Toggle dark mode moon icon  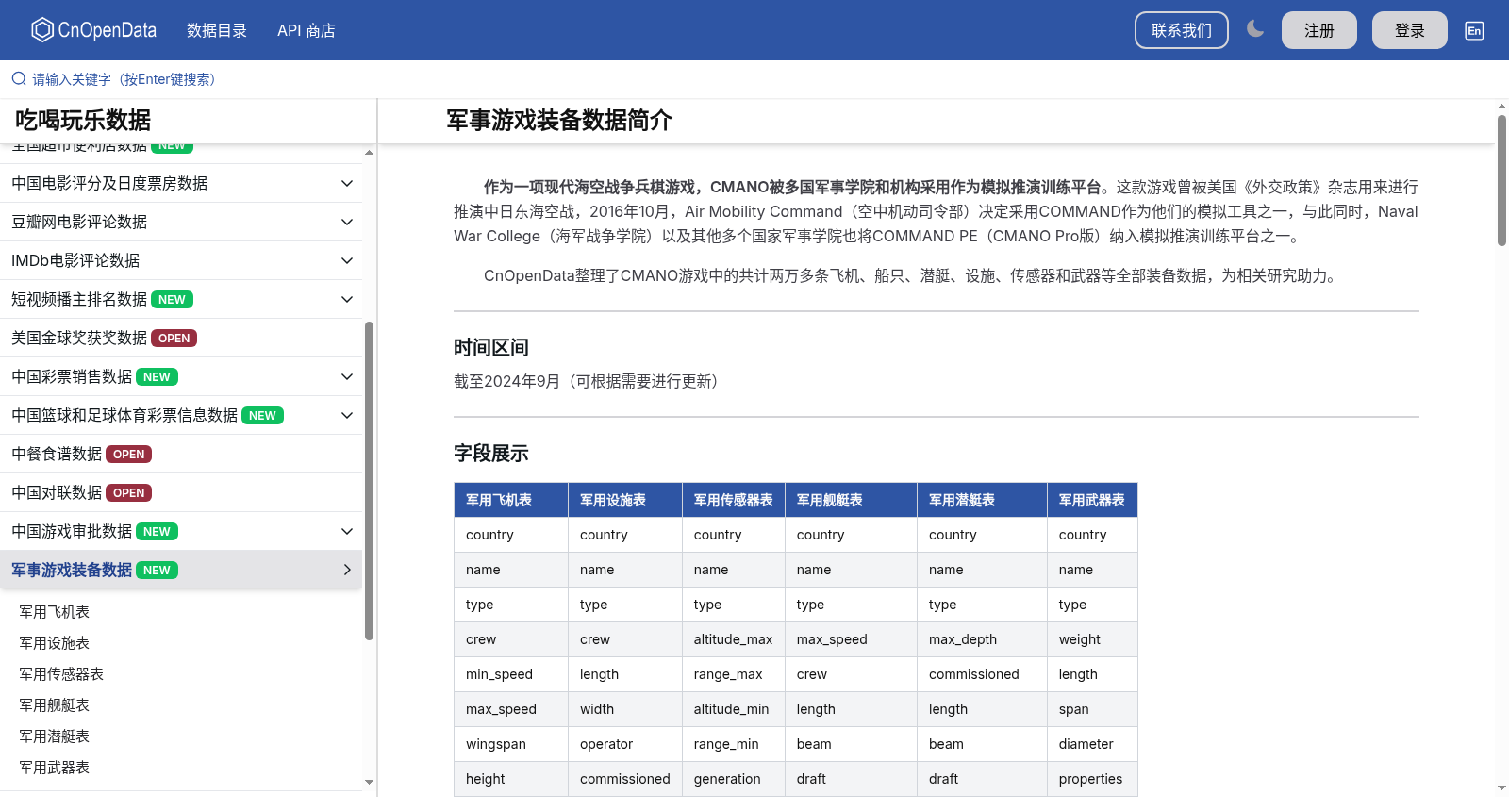tap(1255, 29)
